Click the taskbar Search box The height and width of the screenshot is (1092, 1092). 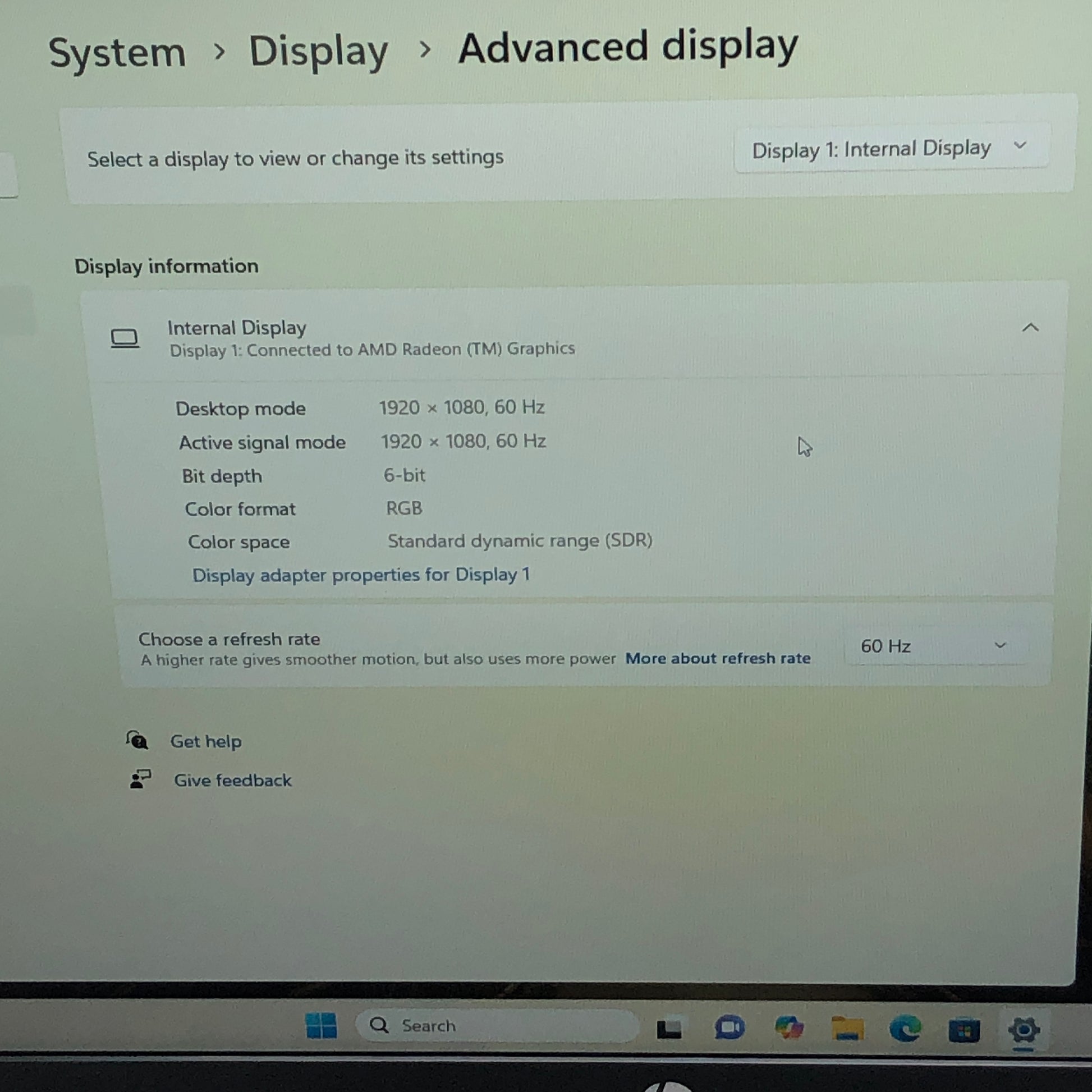tap(496, 1025)
